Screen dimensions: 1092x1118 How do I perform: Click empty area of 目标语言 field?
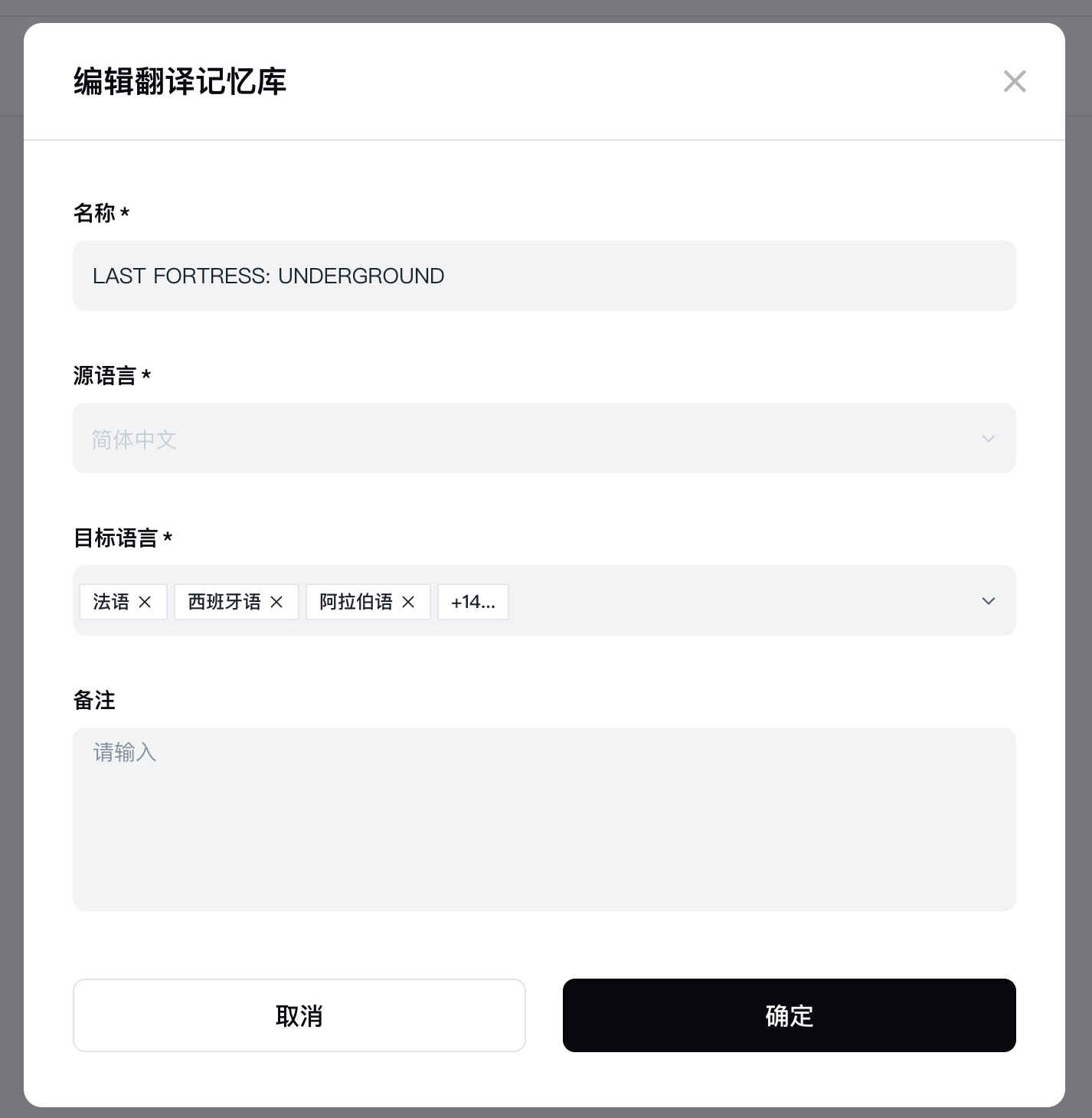[735, 601]
